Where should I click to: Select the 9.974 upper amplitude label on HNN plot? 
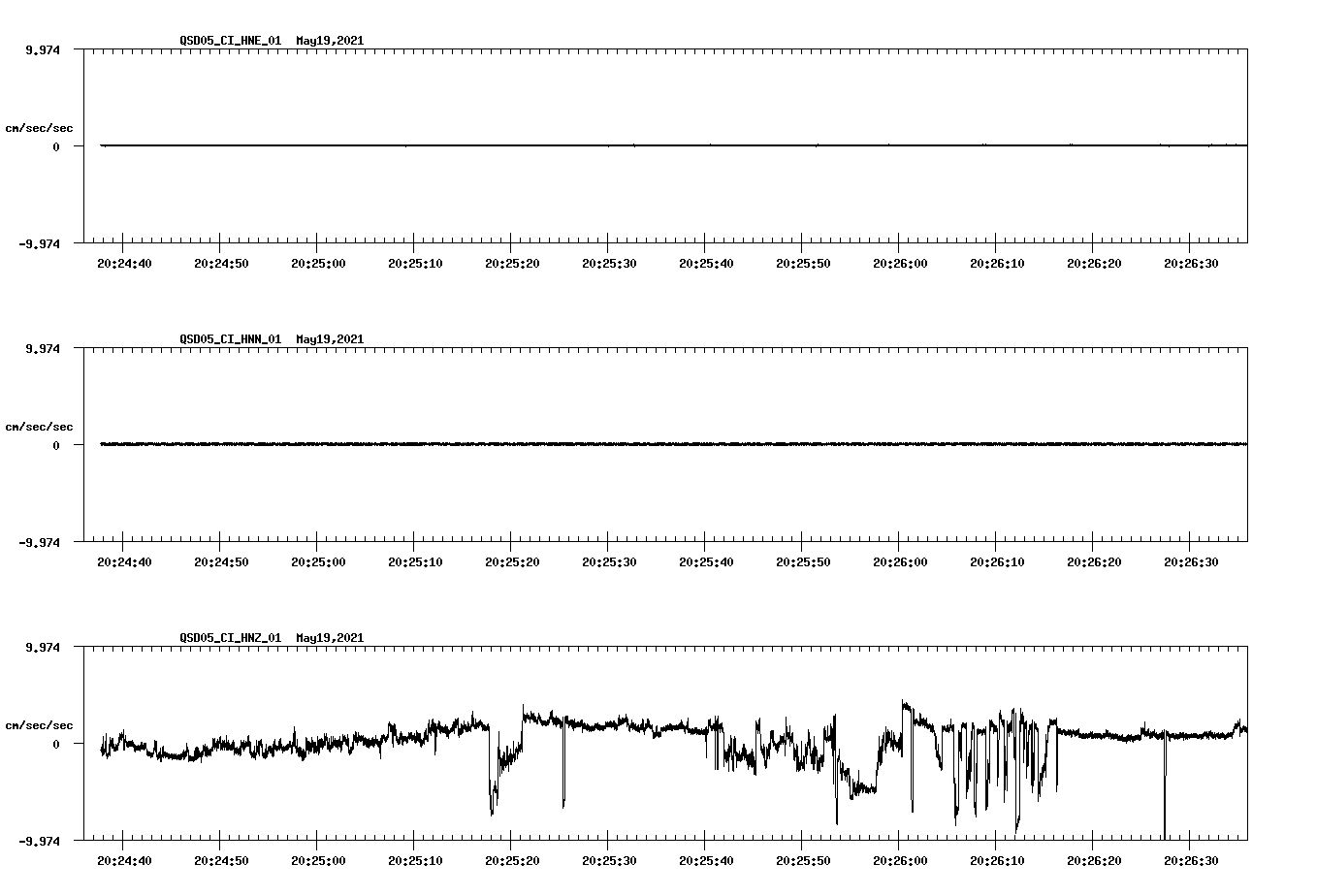point(43,347)
